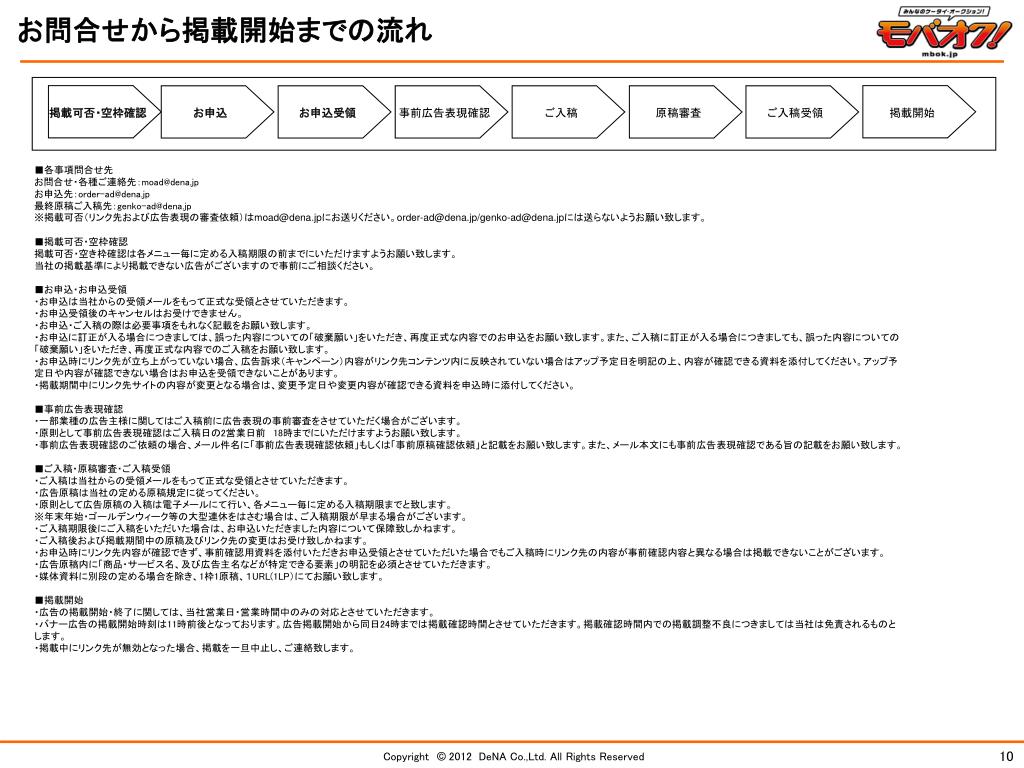The width and height of the screenshot is (1024, 768).
Task: Select the お申込受領 step arrow
Action: point(334,112)
